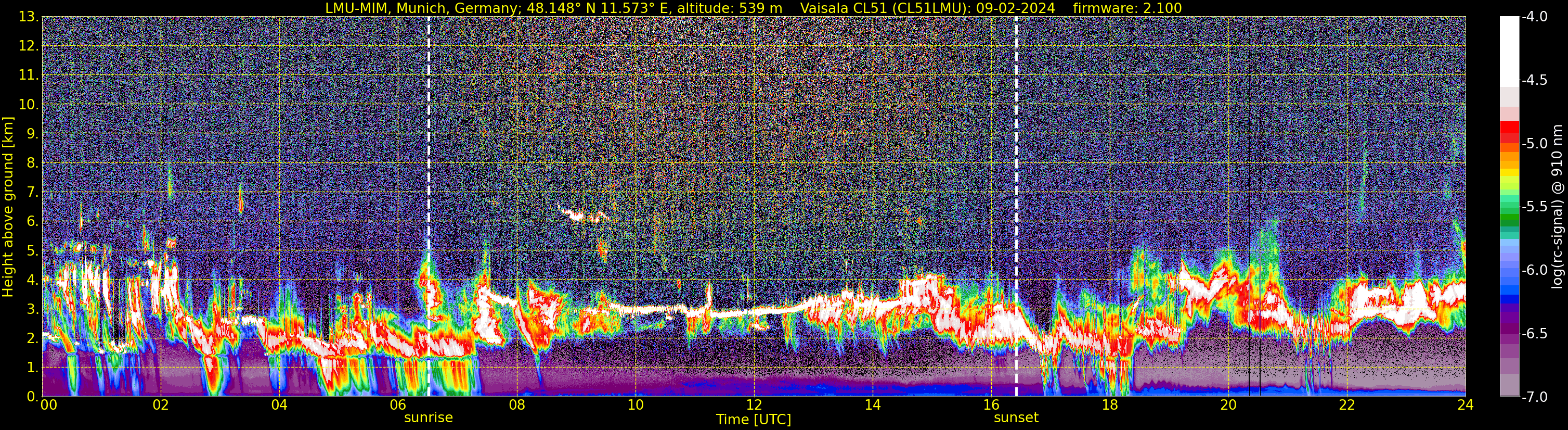Click the '08' time-axis tick label

pyautogui.click(x=516, y=406)
